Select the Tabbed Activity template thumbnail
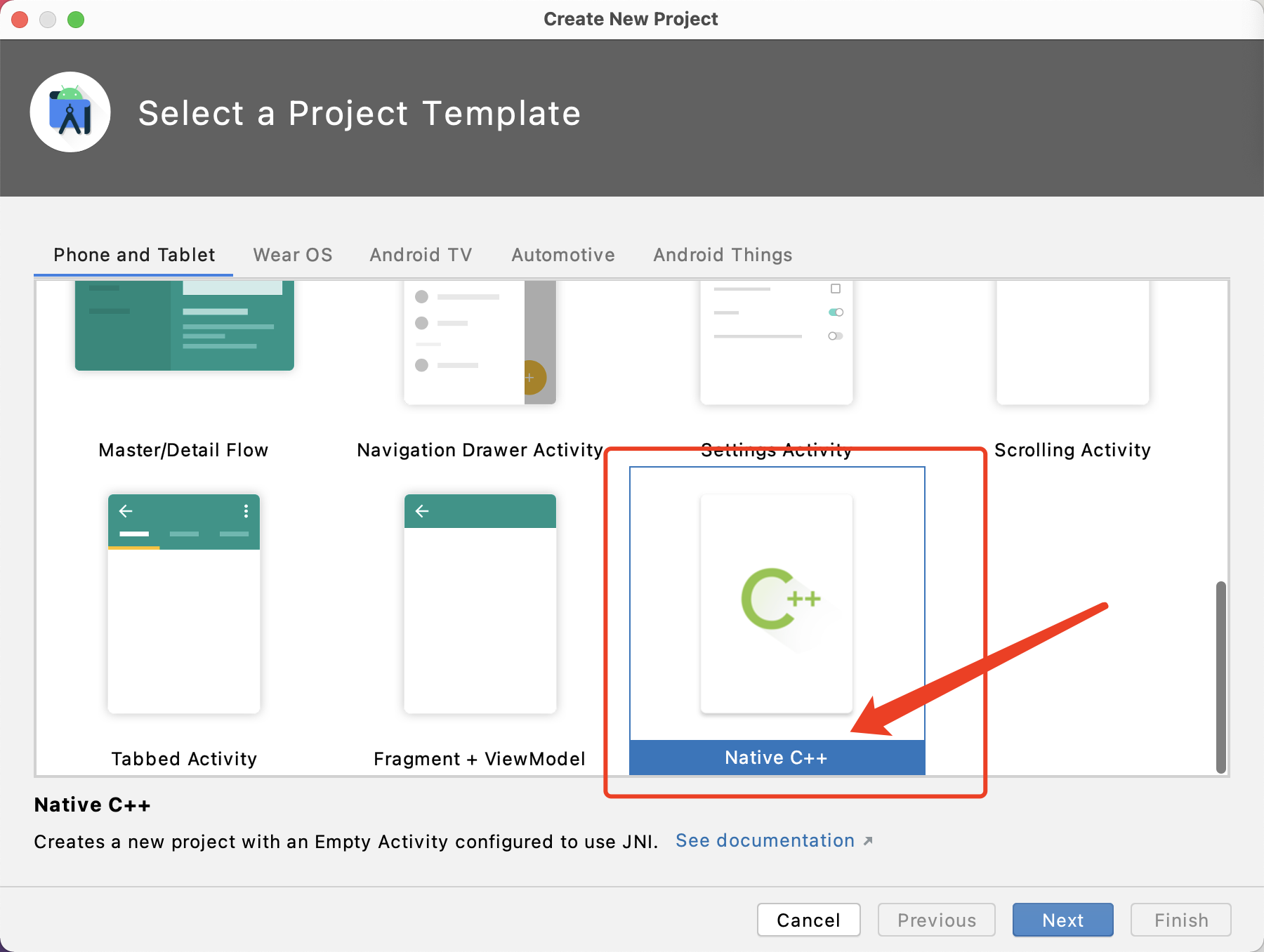The height and width of the screenshot is (952, 1264). coord(184,604)
